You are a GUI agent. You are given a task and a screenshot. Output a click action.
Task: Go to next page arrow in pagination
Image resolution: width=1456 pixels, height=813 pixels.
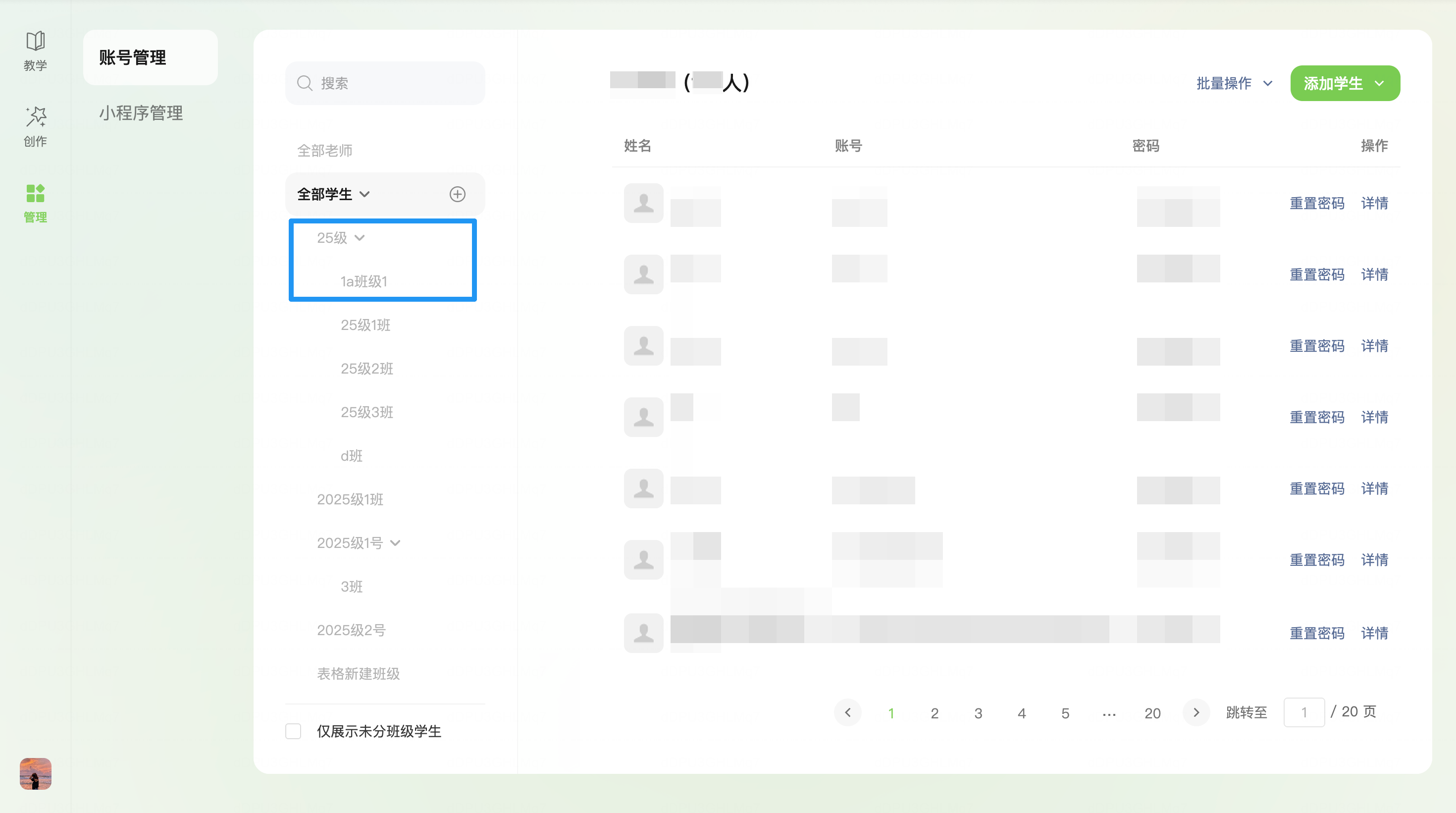point(1196,712)
